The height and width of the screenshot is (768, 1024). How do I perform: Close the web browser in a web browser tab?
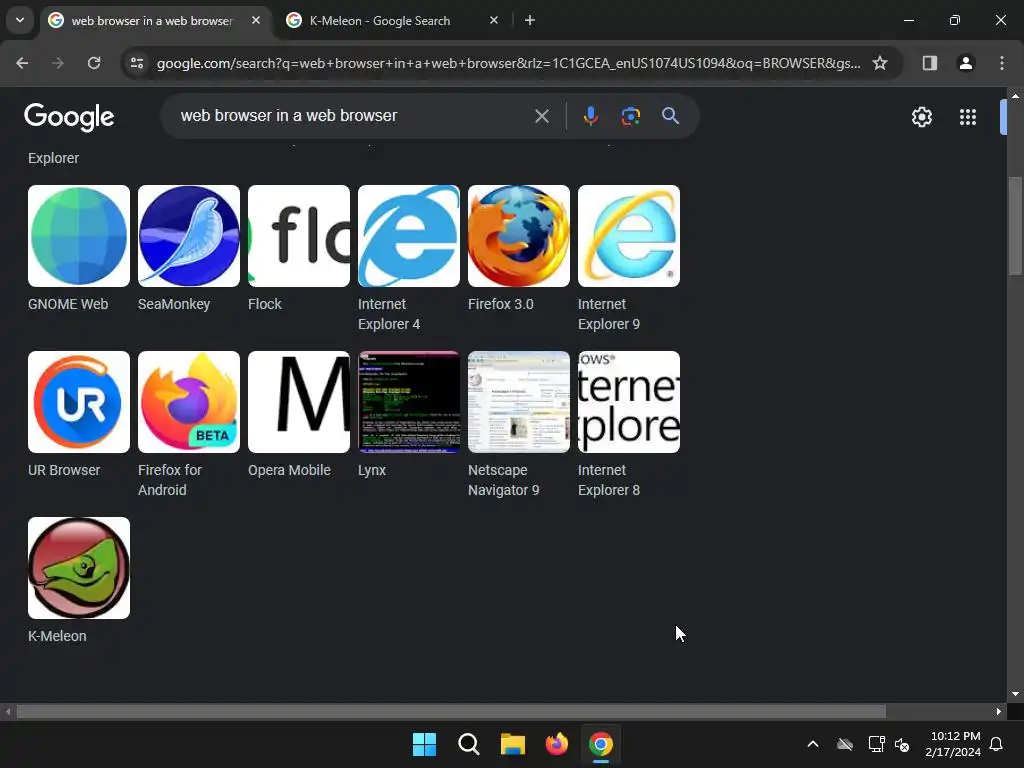click(256, 20)
